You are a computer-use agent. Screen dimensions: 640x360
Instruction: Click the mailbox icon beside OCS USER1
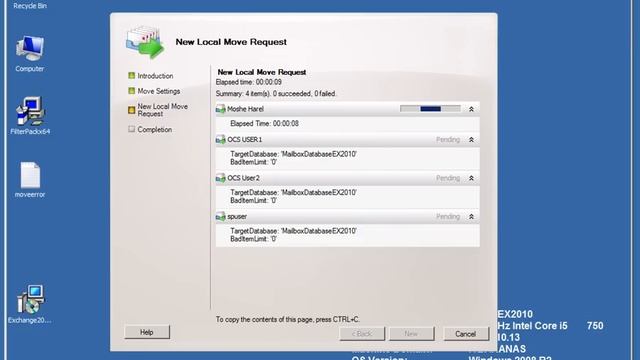tap(220, 140)
